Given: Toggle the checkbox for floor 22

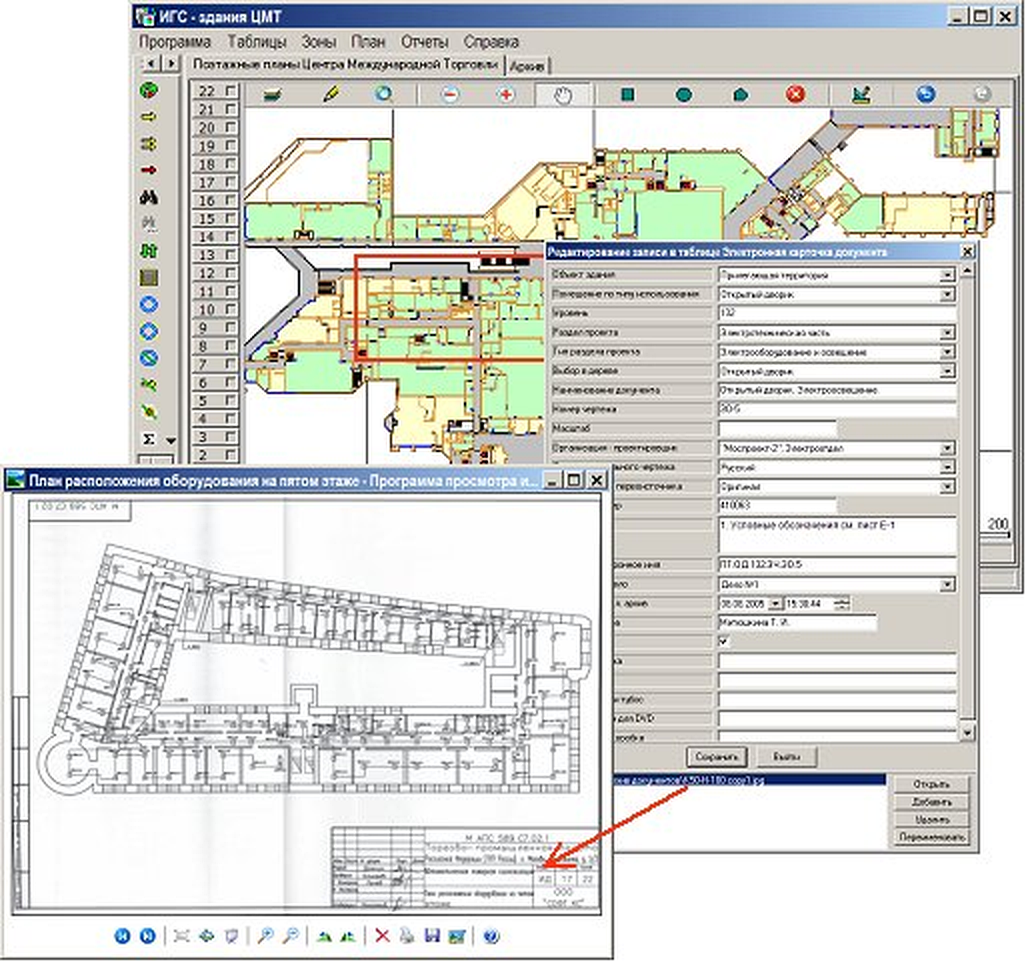Looking at the screenshot, I should pos(231,91).
